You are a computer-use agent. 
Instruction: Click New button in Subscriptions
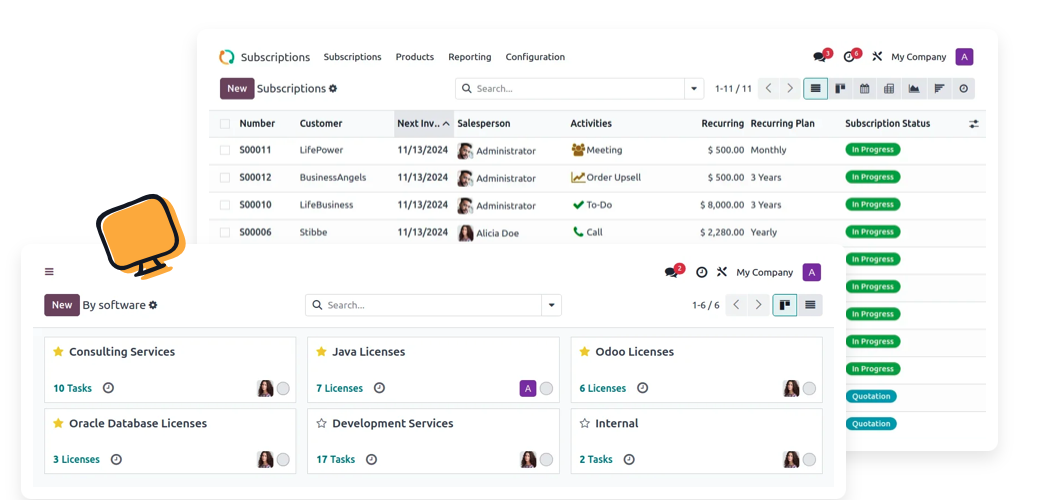[x=237, y=89]
